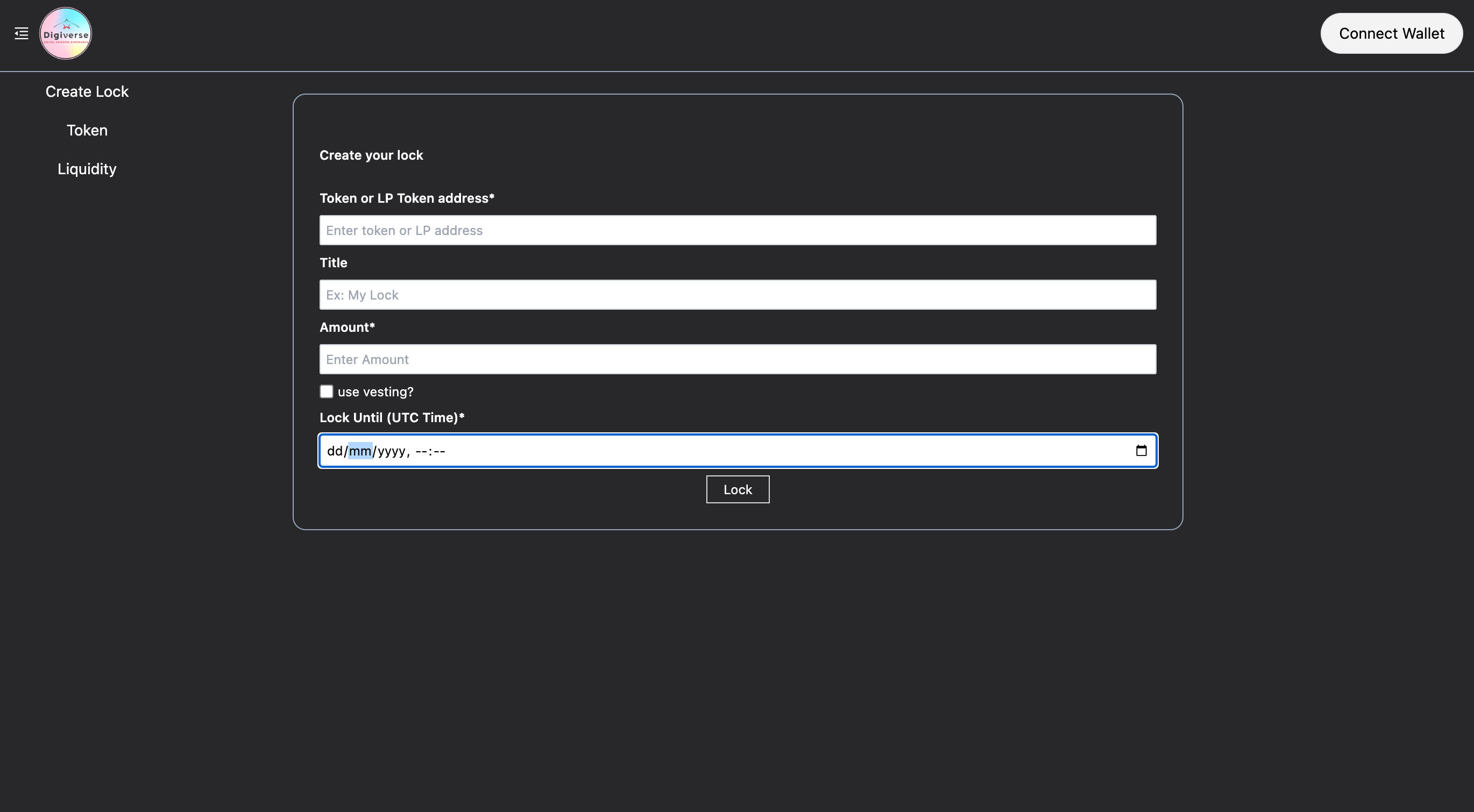This screenshot has height=812, width=1474.
Task: Expand the wallet connection dropdown
Action: 1391,32
